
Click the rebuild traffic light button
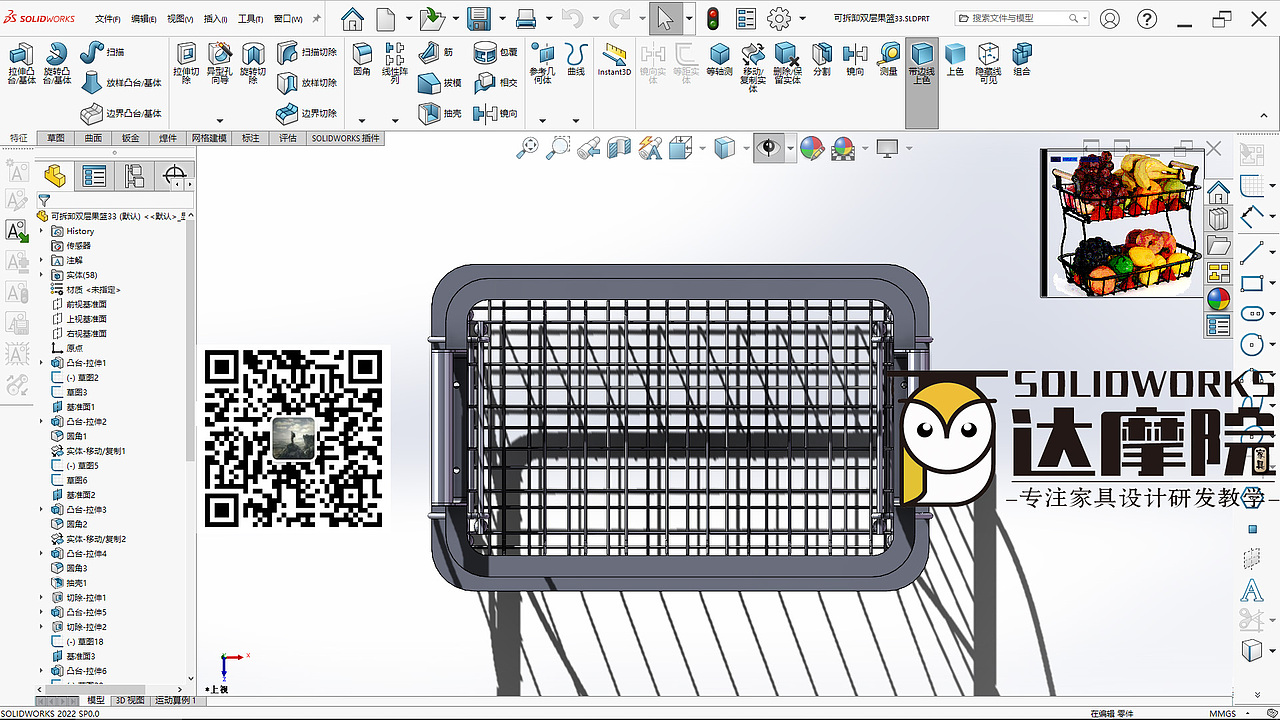pyautogui.click(x=713, y=18)
